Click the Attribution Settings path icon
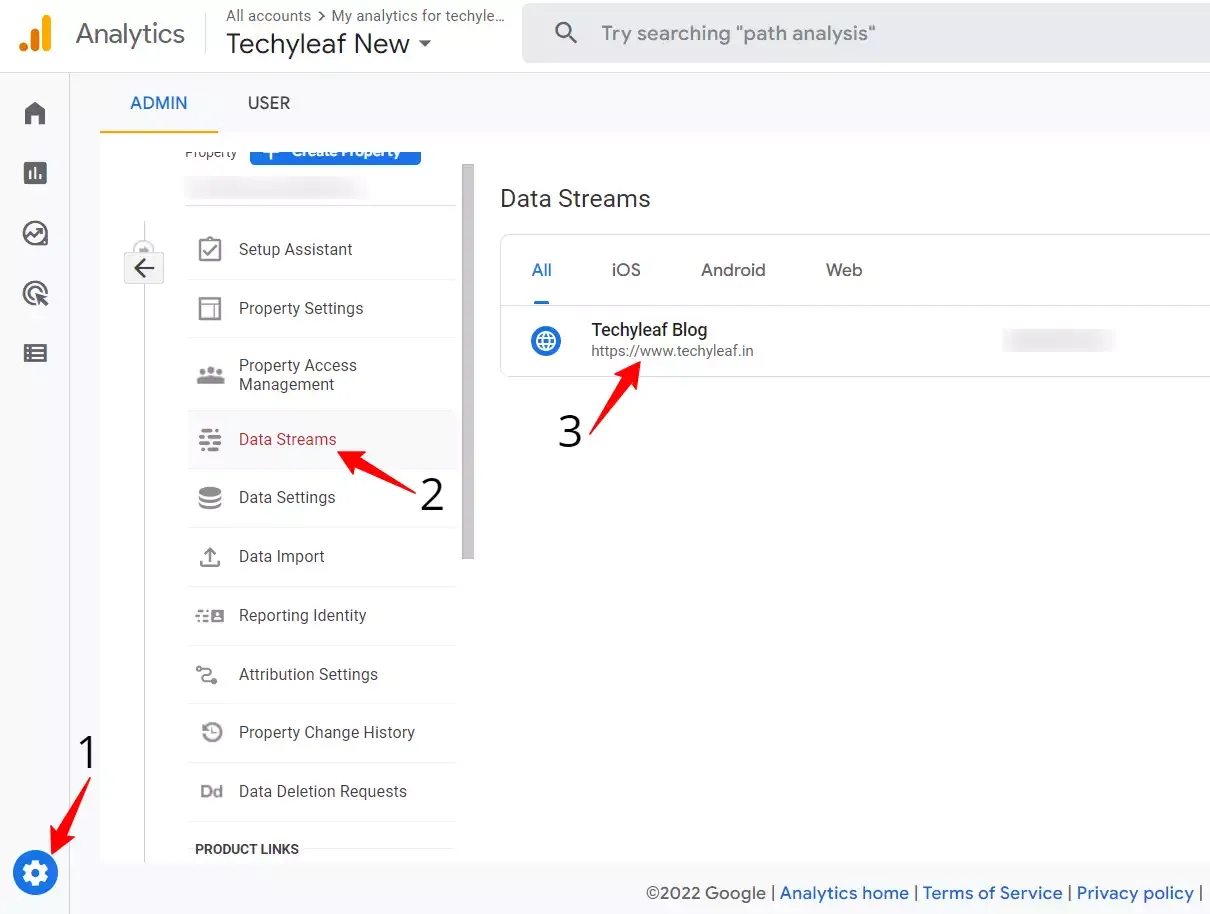Image resolution: width=1210 pixels, height=914 pixels. point(207,674)
